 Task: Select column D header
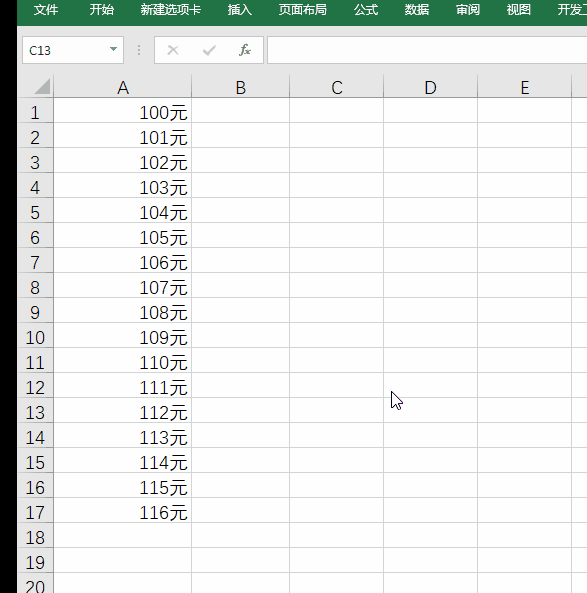point(430,87)
